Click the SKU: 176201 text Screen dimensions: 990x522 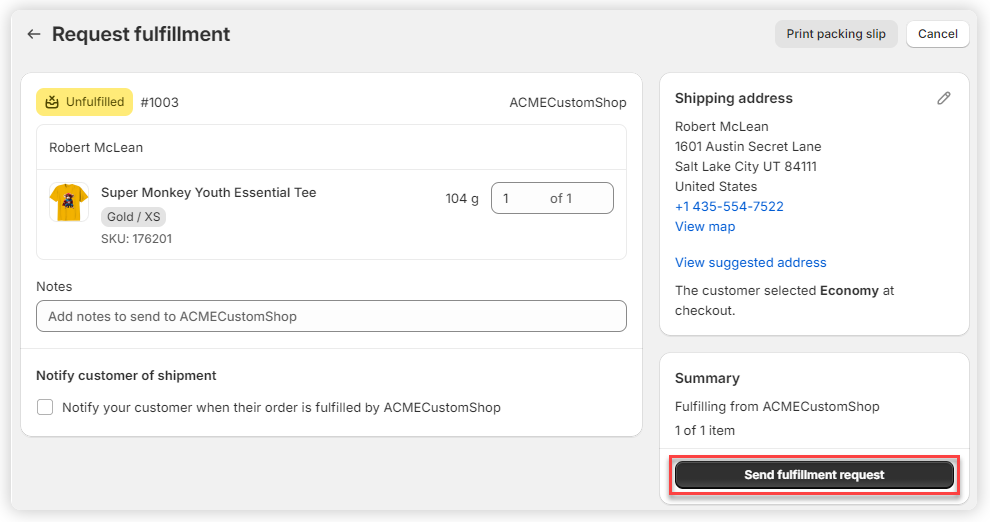tap(137, 239)
